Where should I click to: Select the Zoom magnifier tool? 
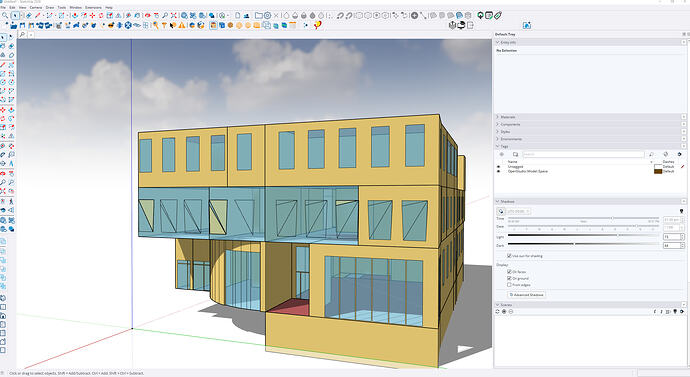point(165,15)
